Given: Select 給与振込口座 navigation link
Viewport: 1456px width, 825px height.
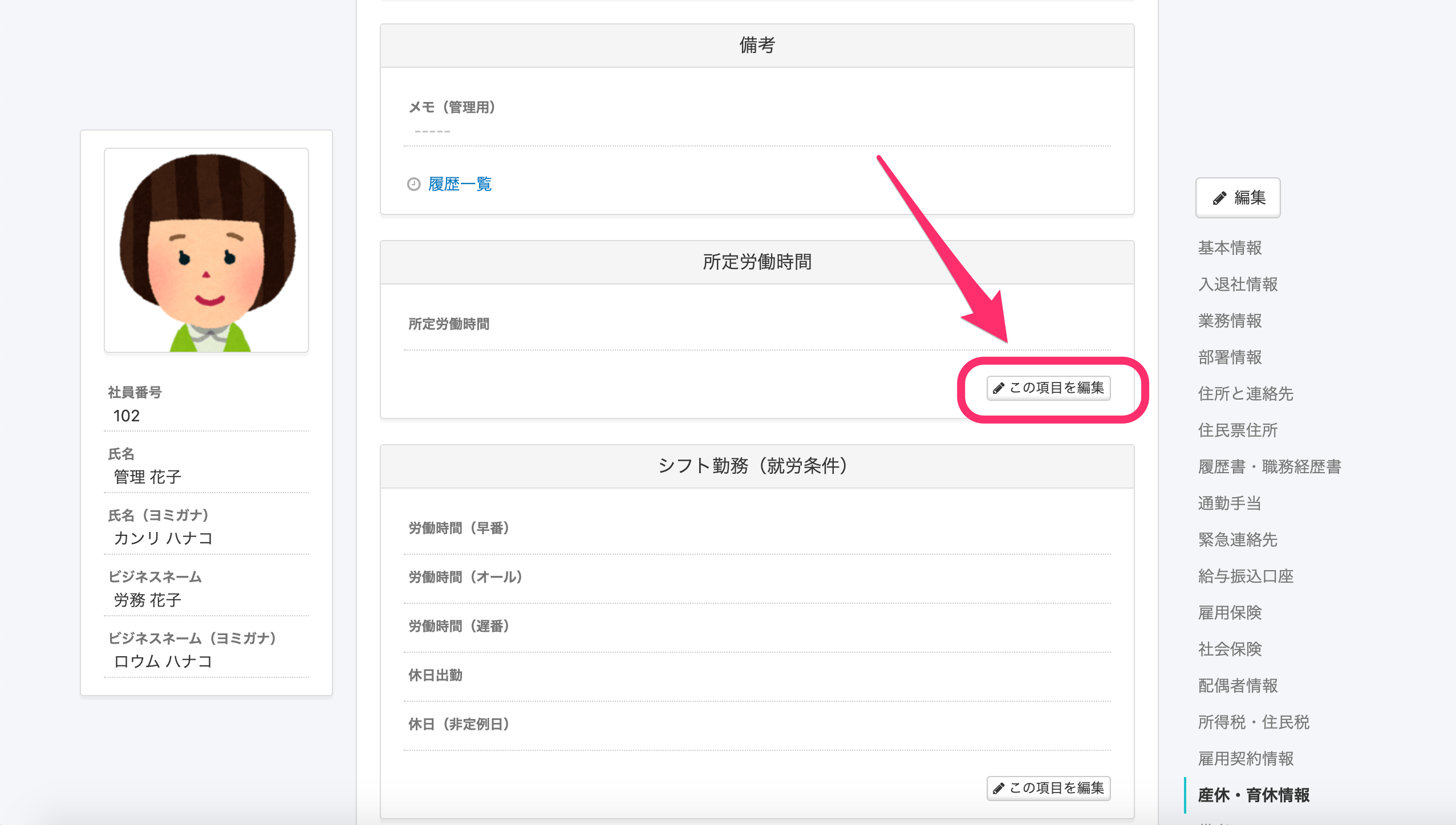Looking at the screenshot, I should point(1246,576).
